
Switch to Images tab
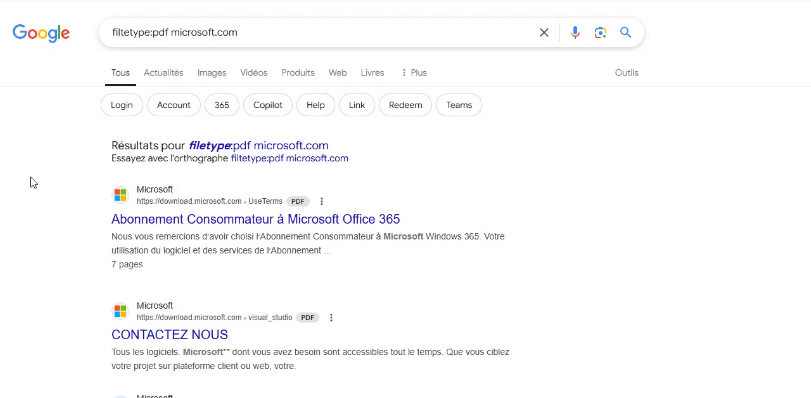tap(212, 73)
